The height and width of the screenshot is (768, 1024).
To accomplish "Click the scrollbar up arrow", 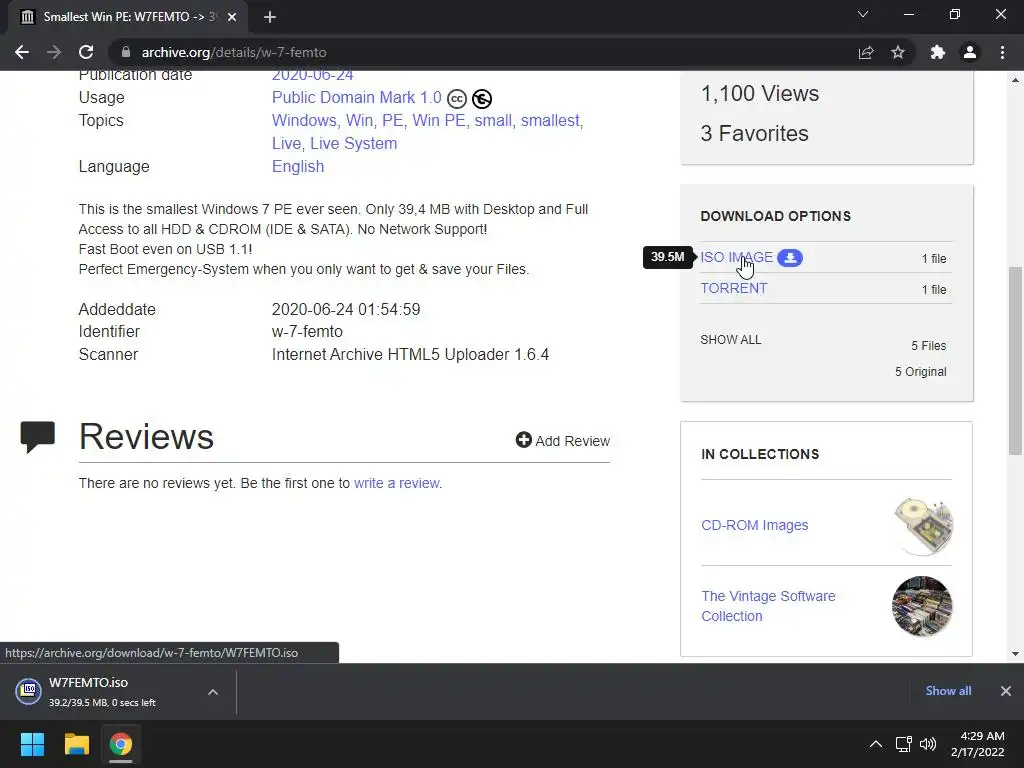I will coord(1015,80).
